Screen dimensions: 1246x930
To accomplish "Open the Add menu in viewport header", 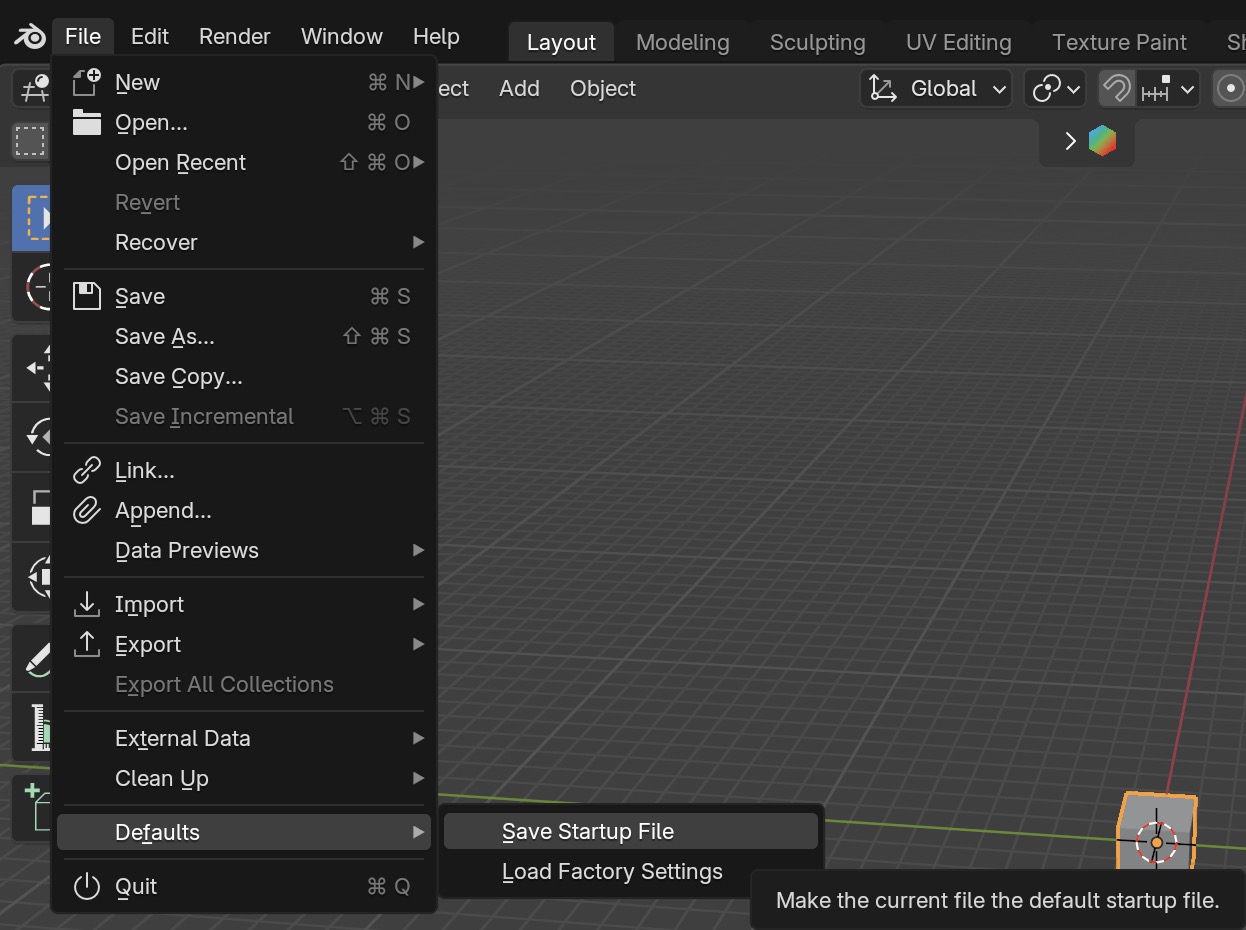I will pyautogui.click(x=519, y=89).
